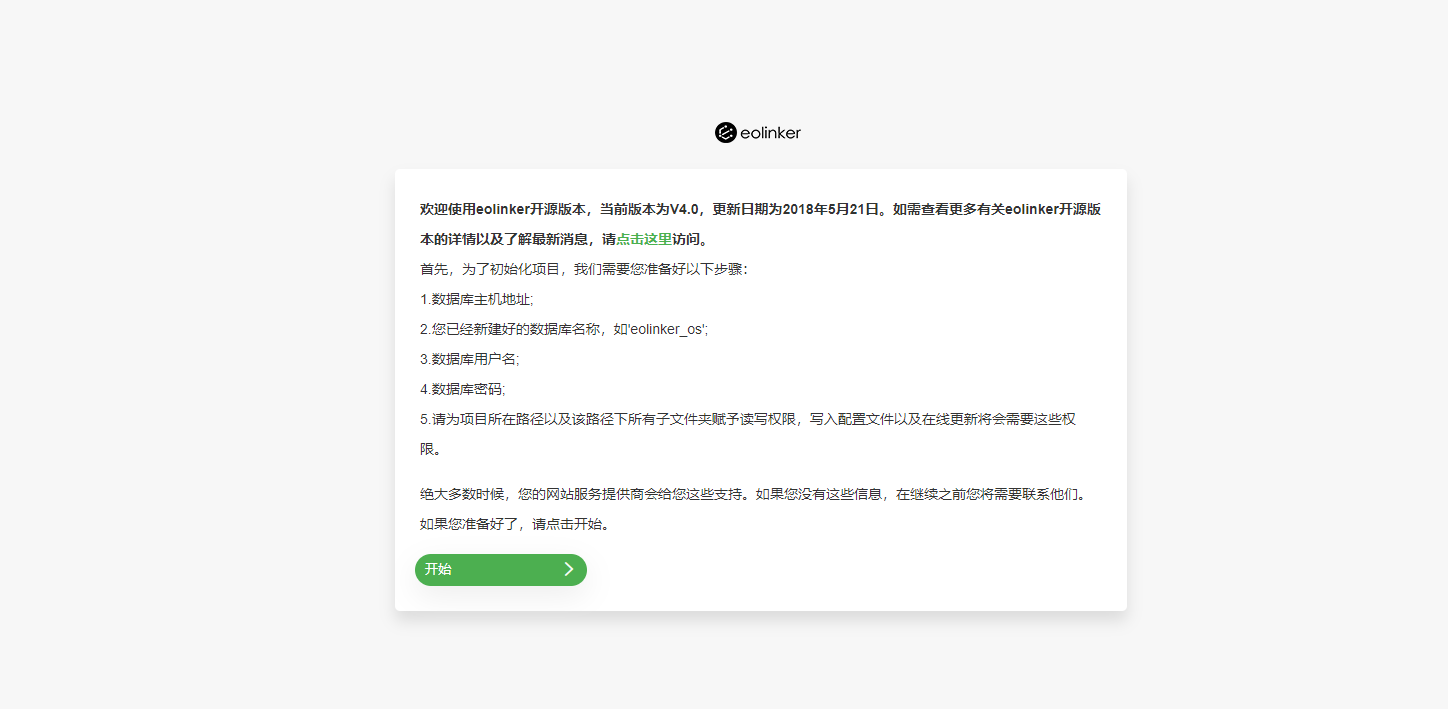Click the bold welcome heading text
Image resolution: width=1448 pixels, height=709 pixels.
point(760,208)
